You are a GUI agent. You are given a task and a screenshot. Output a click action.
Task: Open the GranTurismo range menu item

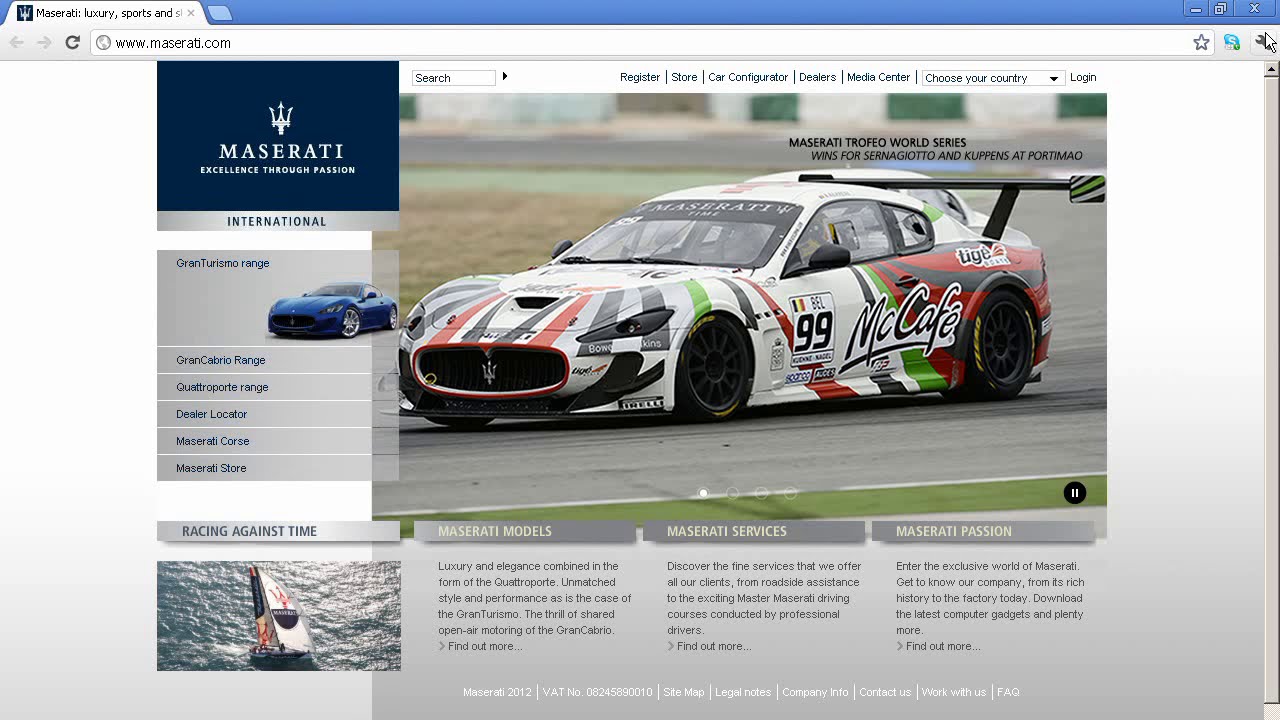coord(223,263)
